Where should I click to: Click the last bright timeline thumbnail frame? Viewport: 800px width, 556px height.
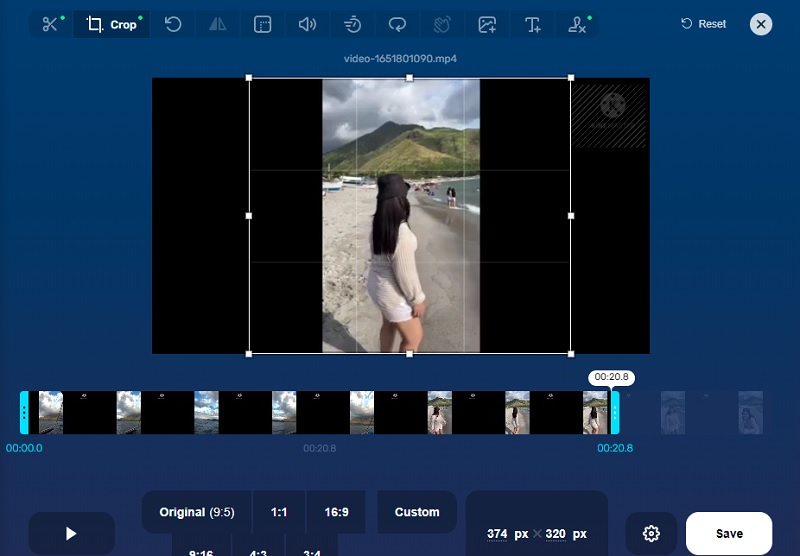(595, 413)
